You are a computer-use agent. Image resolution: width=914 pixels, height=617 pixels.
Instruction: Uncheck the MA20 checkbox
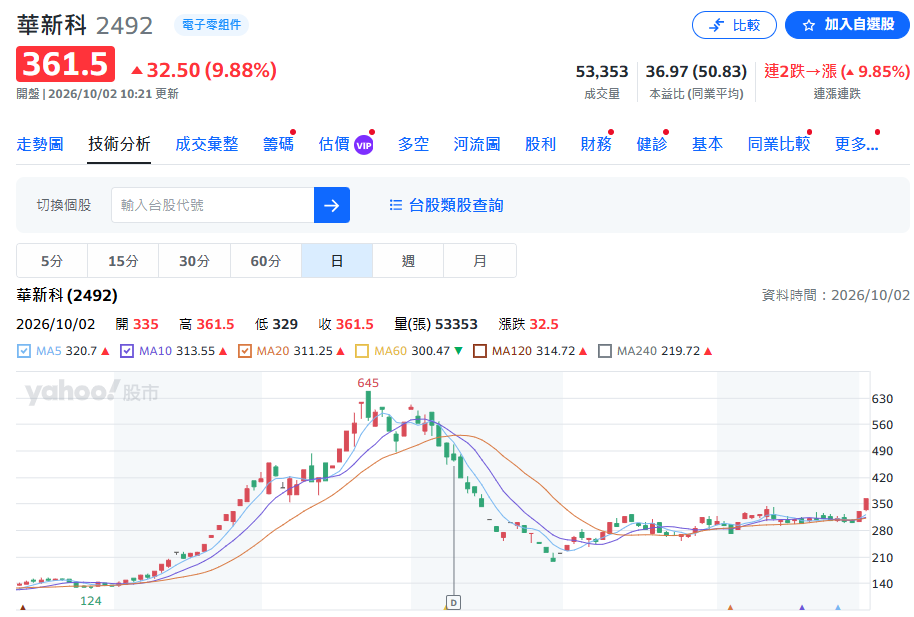[x=245, y=351]
